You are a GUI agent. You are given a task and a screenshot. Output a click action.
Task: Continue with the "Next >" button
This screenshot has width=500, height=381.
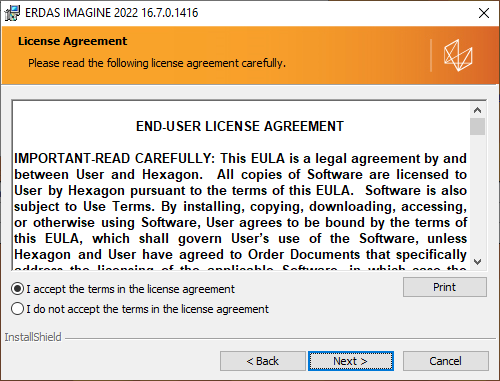pos(351,361)
